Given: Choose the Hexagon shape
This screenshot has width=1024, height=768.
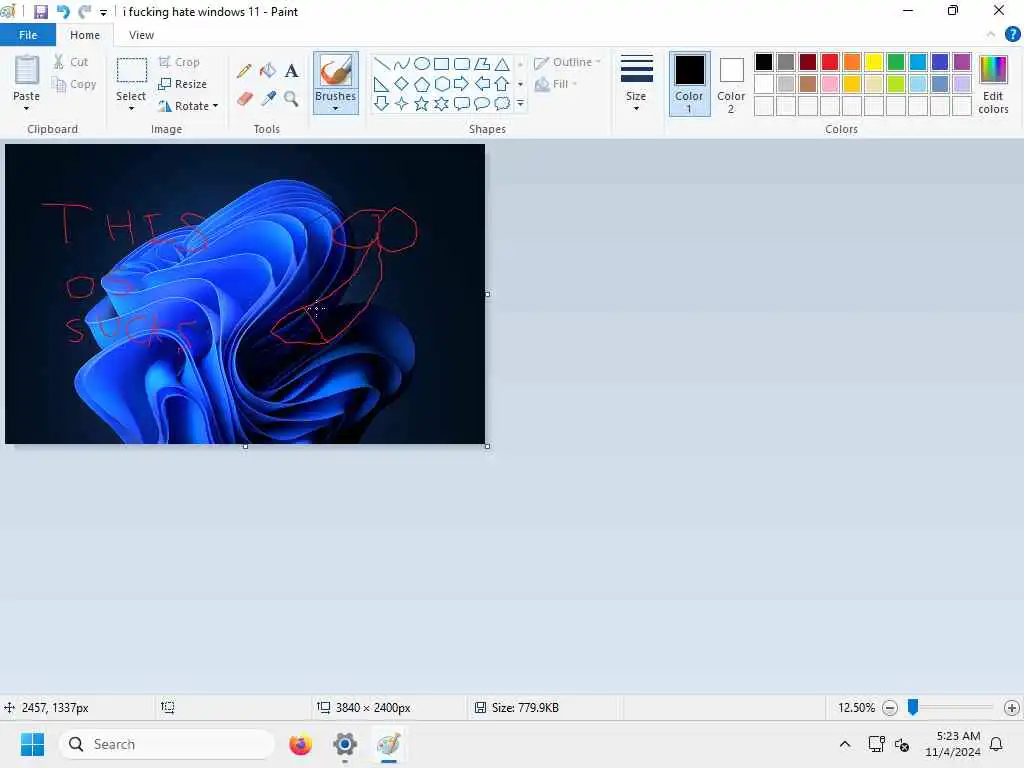Looking at the screenshot, I should pos(441,84).
